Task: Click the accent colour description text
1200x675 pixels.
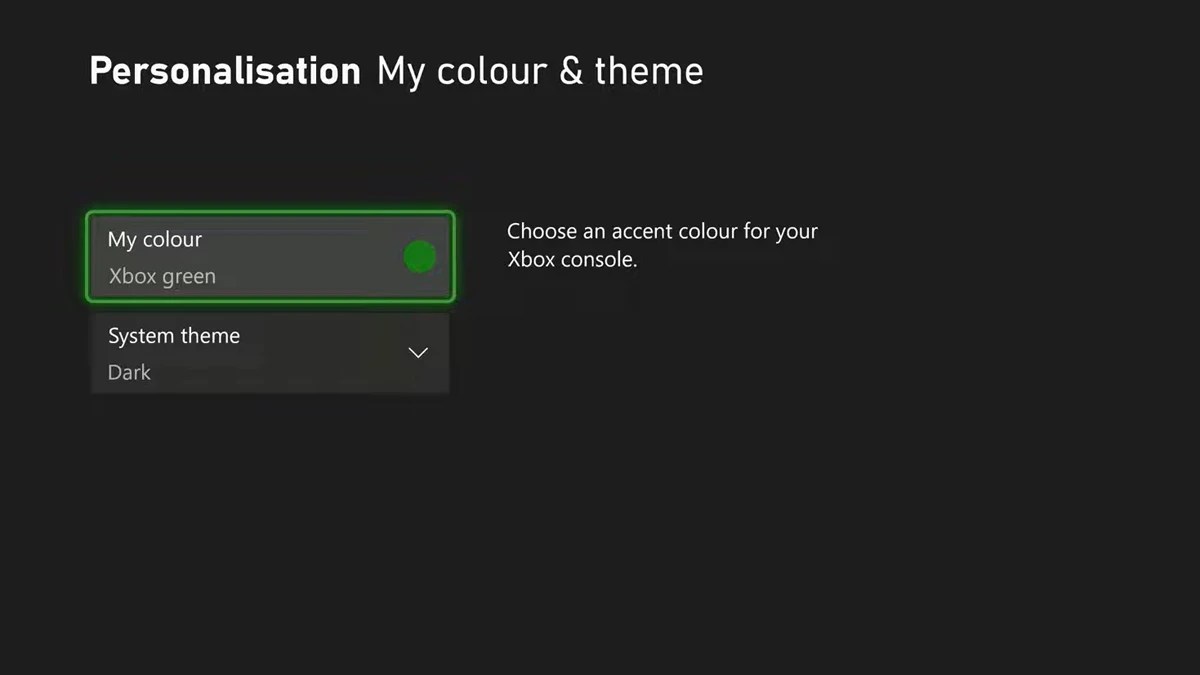Action: 662,244
